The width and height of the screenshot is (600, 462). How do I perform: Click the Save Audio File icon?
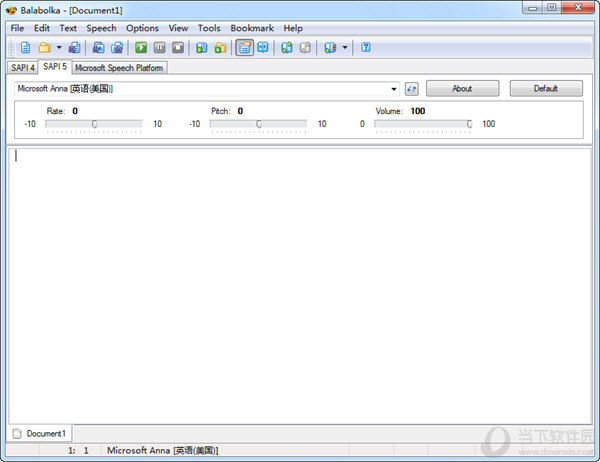coord(99,48)
